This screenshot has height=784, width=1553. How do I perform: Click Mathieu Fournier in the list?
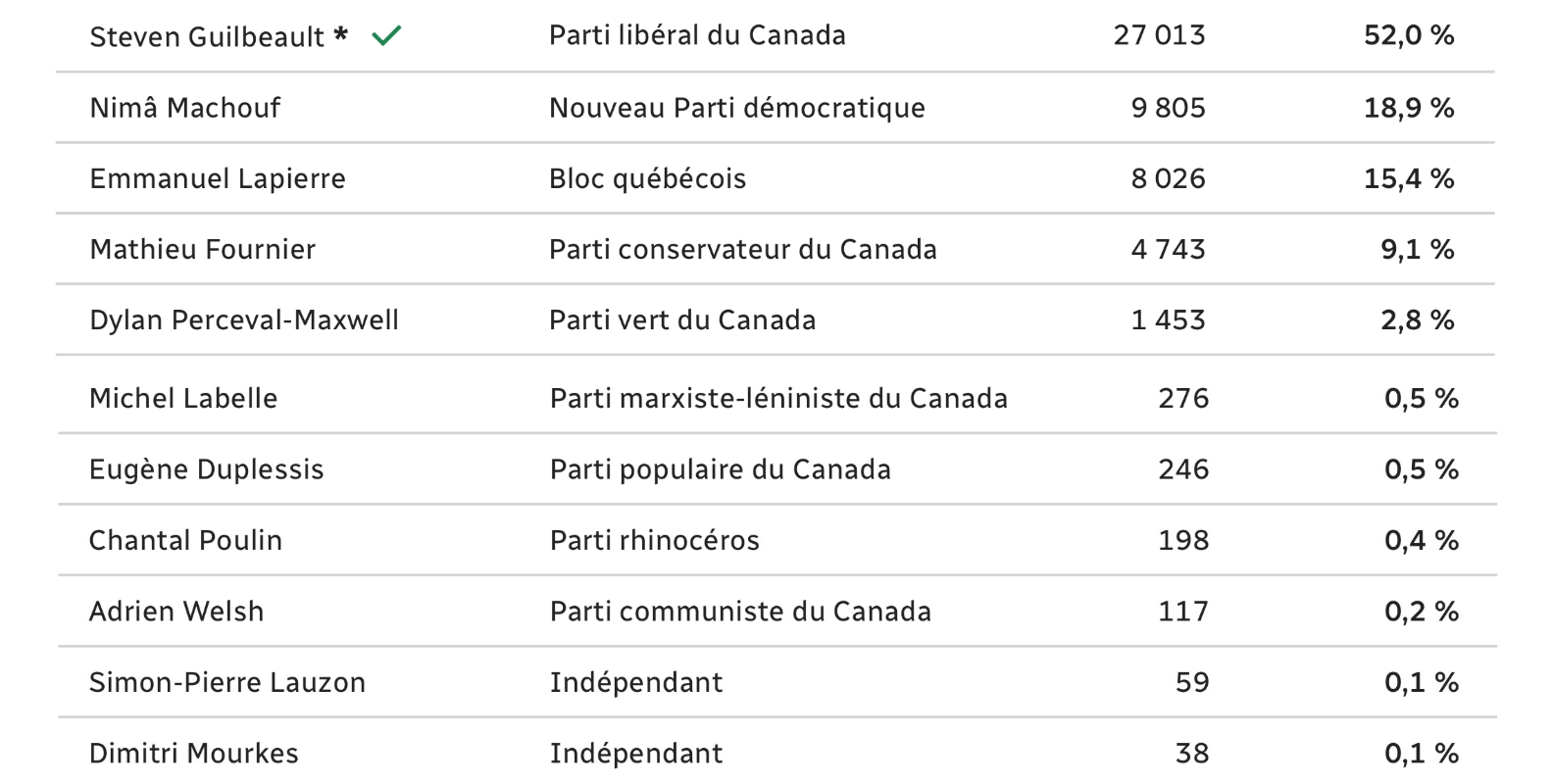(x=203, y=249)
